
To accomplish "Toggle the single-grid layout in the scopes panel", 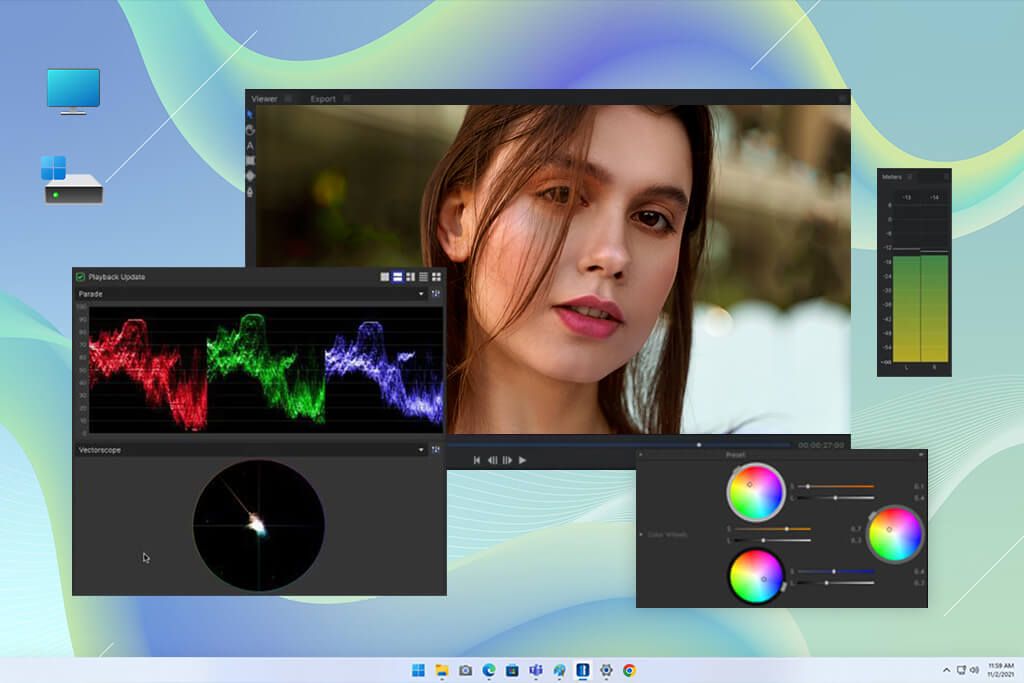I will point(383,276).
